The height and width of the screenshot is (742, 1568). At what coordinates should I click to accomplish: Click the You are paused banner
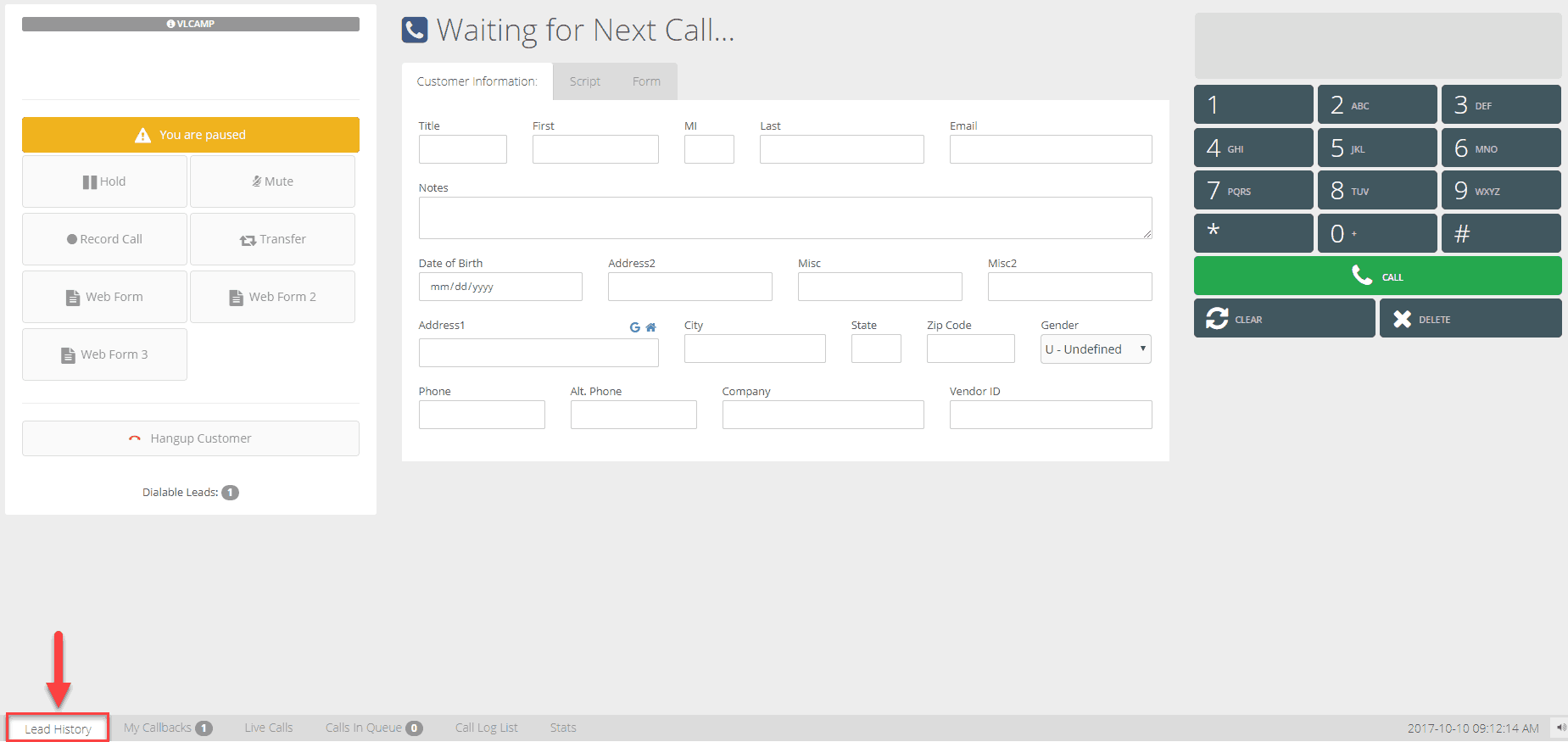[x=191, y=135]
